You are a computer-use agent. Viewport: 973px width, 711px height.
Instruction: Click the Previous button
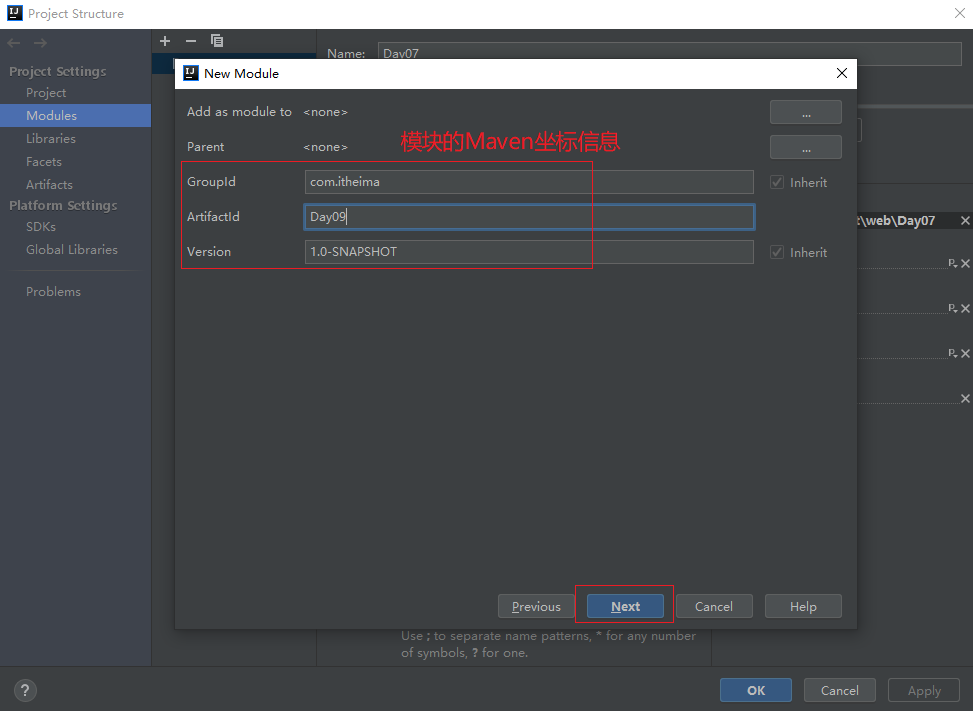click(536, 606)
